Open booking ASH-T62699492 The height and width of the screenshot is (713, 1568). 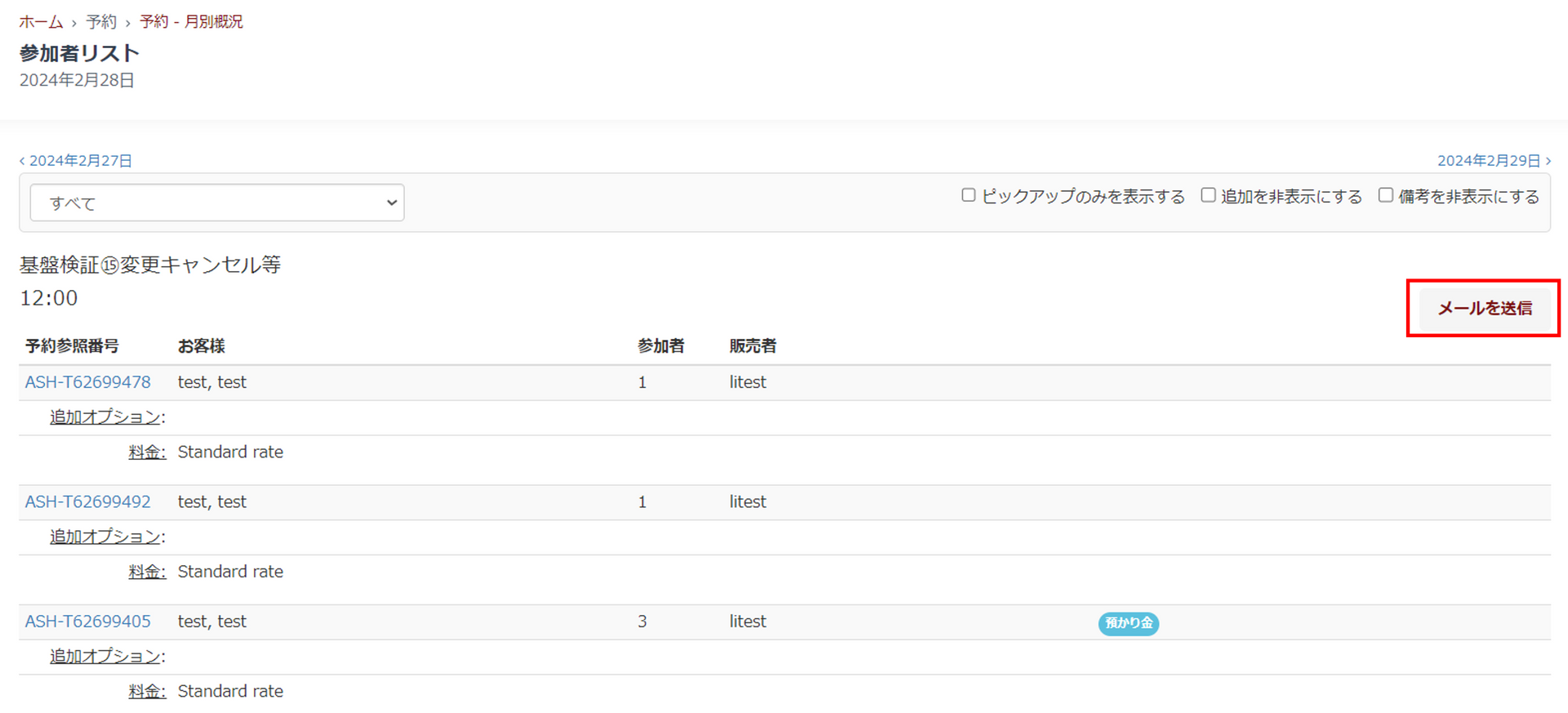tap(88, 501)
